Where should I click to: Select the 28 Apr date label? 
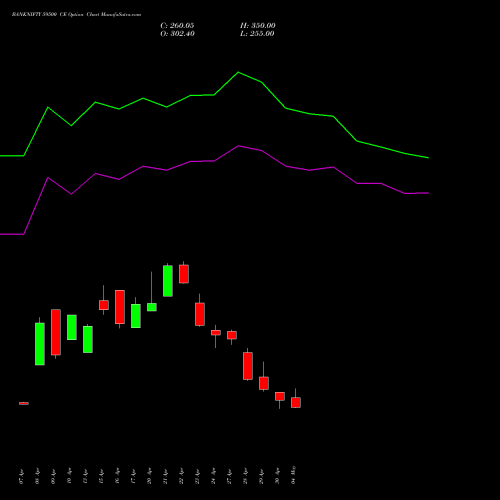point(246,477)
